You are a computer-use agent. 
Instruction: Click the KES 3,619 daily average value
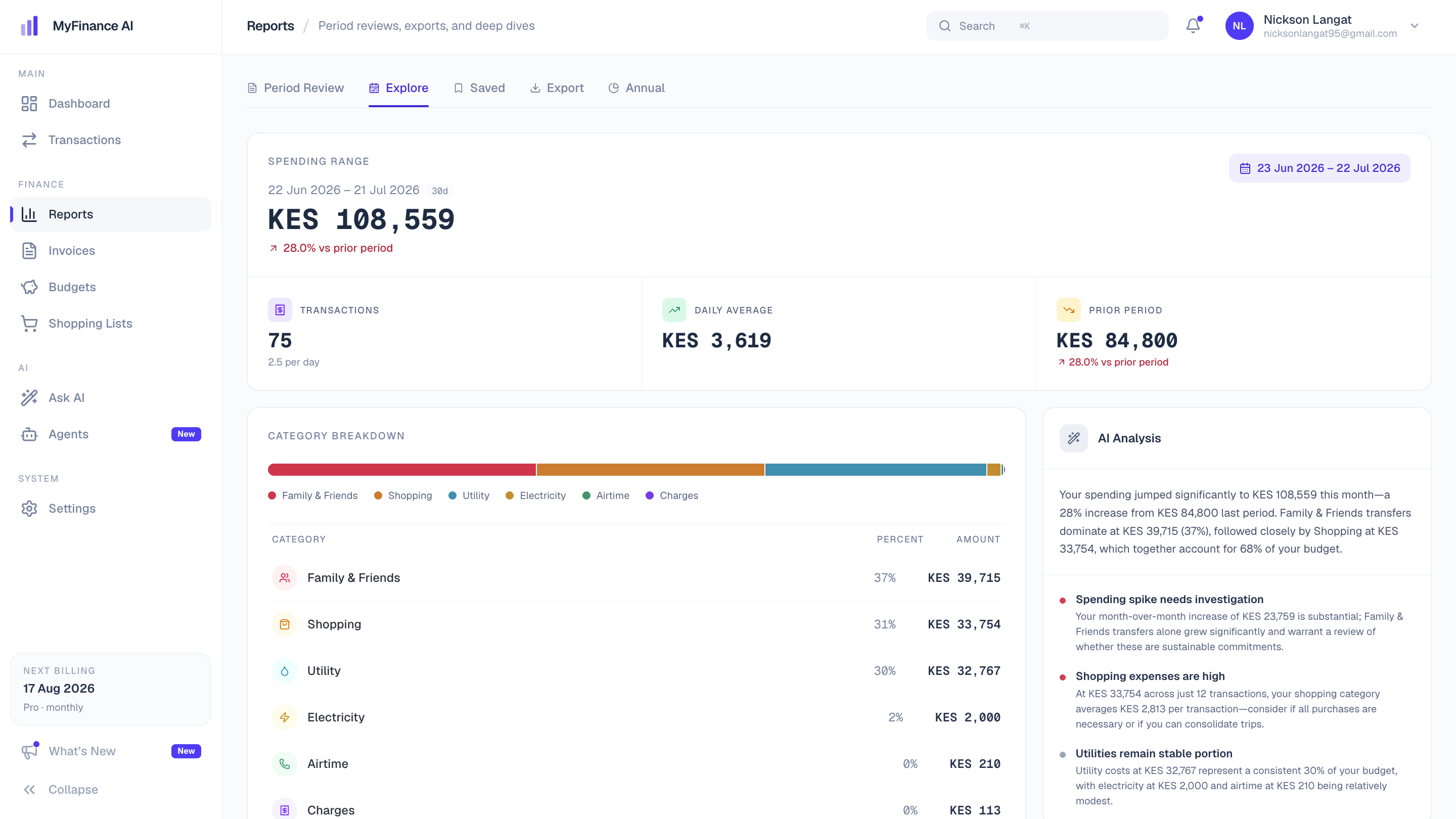(716, 341)
